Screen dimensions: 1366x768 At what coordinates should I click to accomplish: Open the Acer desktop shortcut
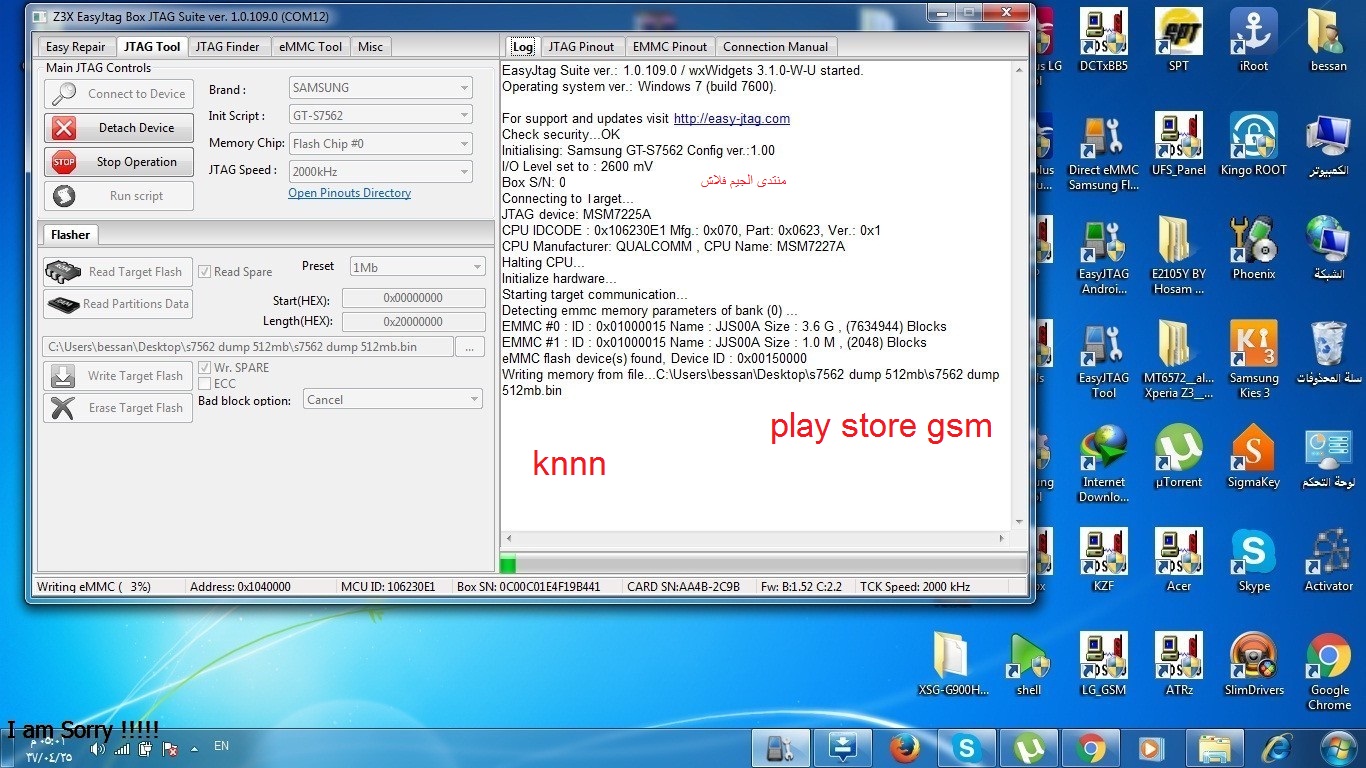pos(1179,561)
